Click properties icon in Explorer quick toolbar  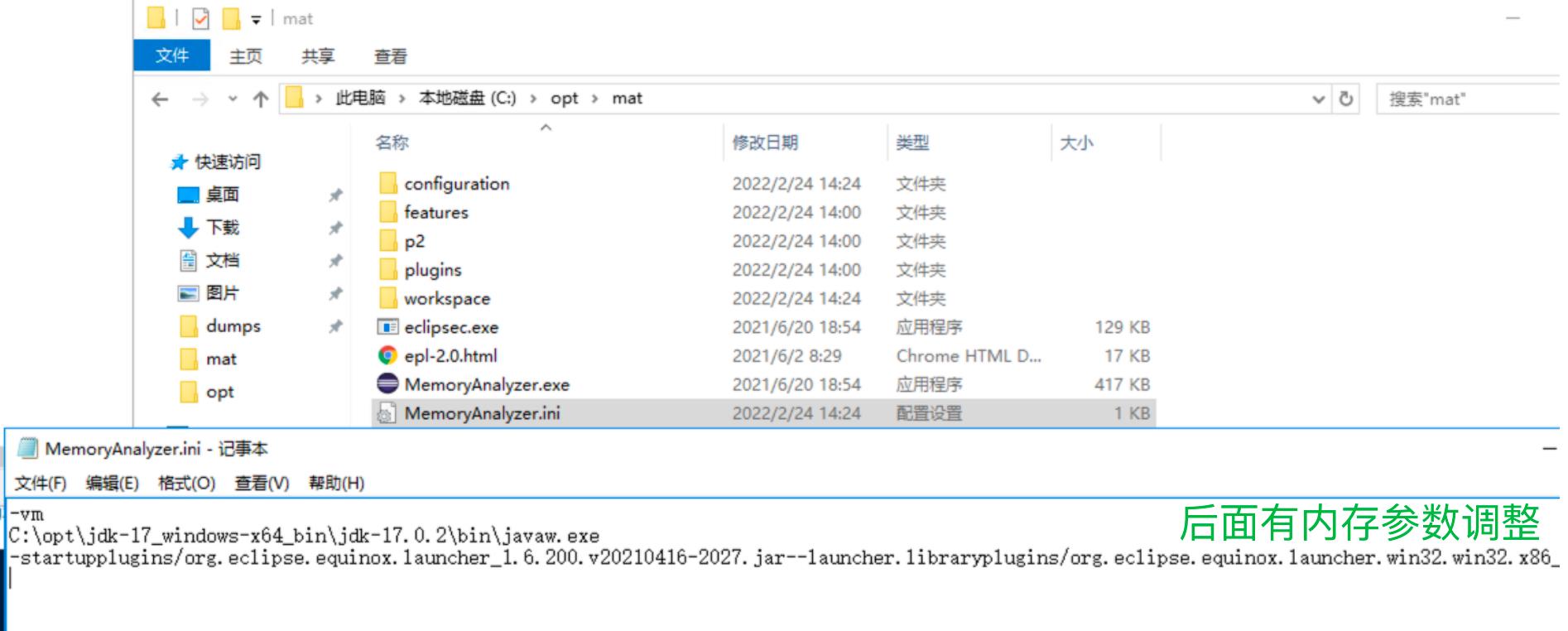[200, 18]
